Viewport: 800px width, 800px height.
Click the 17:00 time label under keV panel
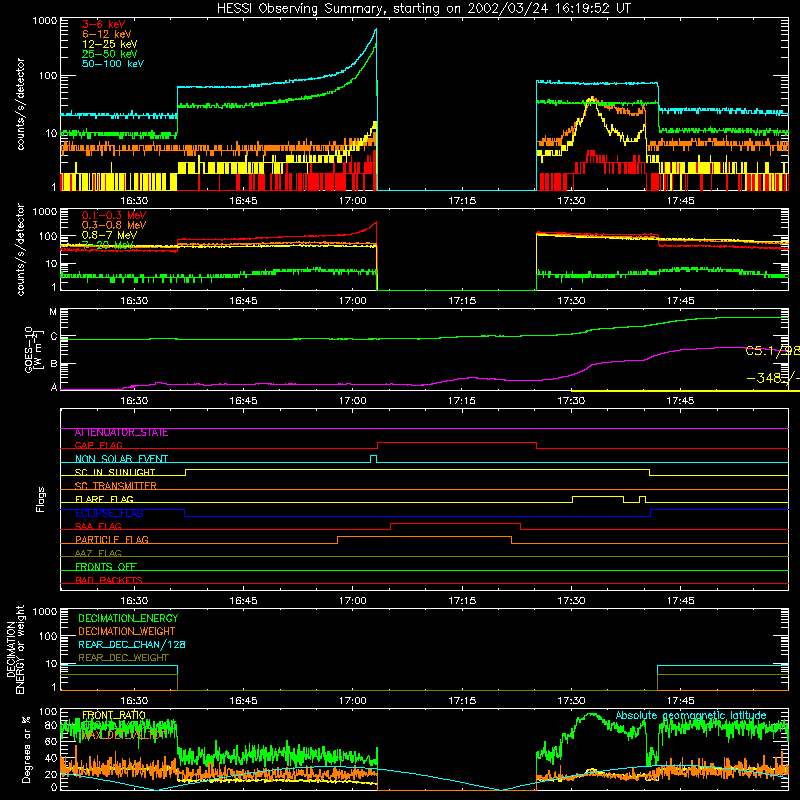353,201
